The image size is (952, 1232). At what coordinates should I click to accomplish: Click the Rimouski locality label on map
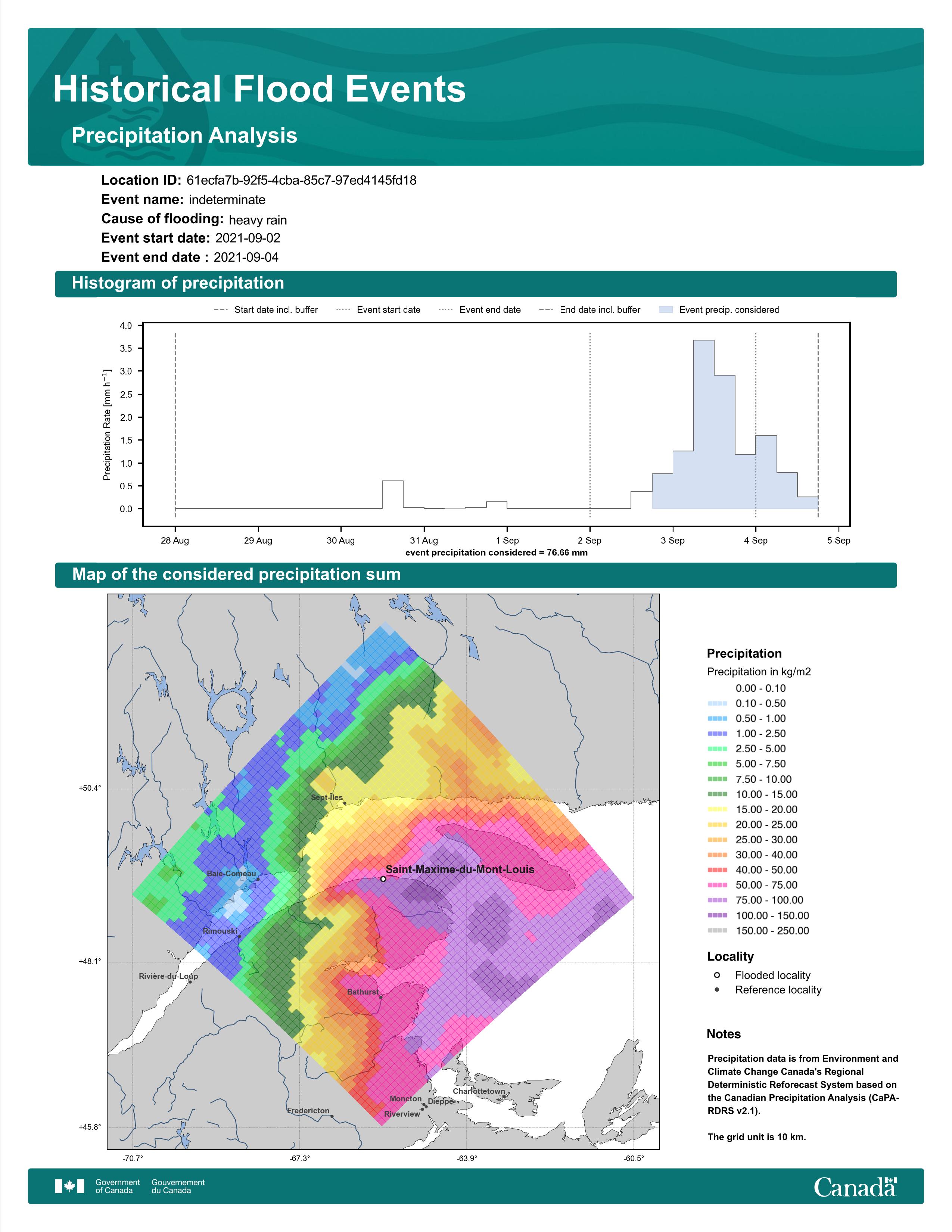[220, 931]
